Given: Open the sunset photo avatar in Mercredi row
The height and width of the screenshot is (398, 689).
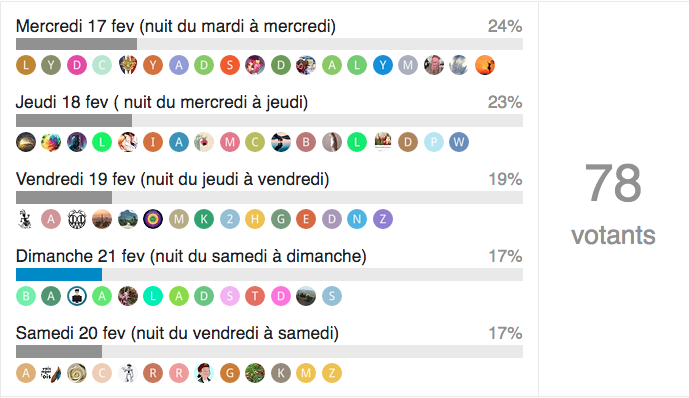Looking at the screenshot, I should [485, 65].
